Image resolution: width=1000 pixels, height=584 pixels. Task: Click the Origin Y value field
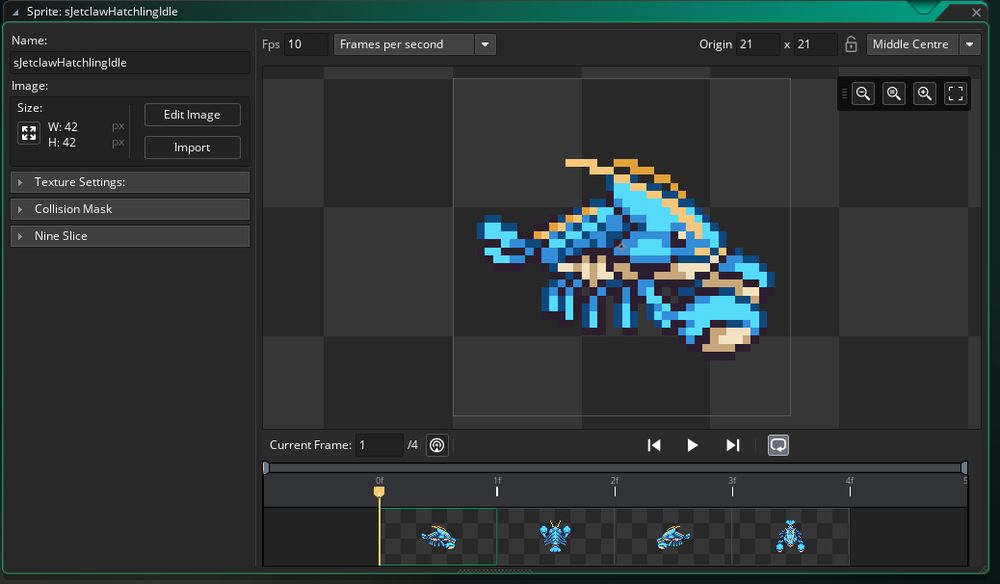coord(816,44)
